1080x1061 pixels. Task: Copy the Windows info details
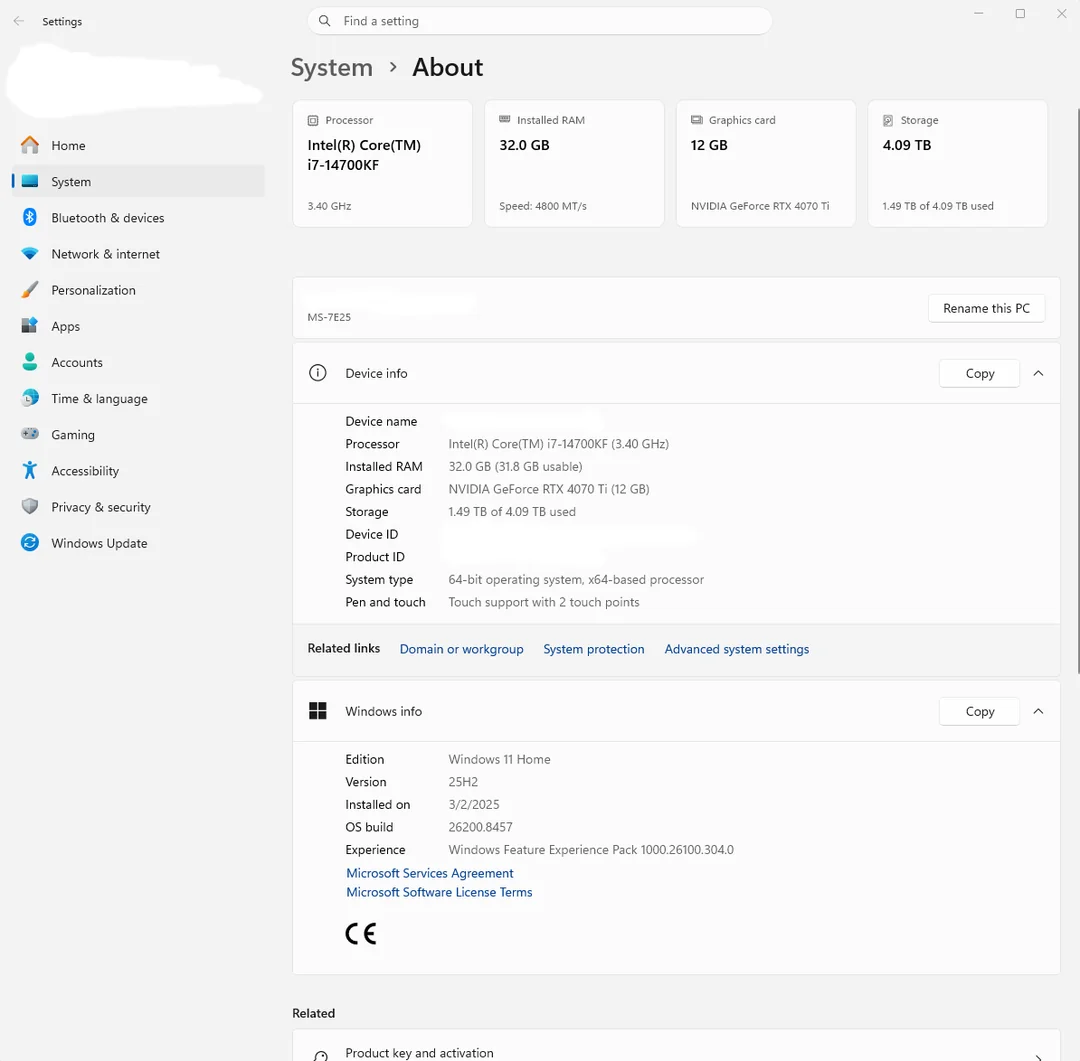(x=979, y=711)
